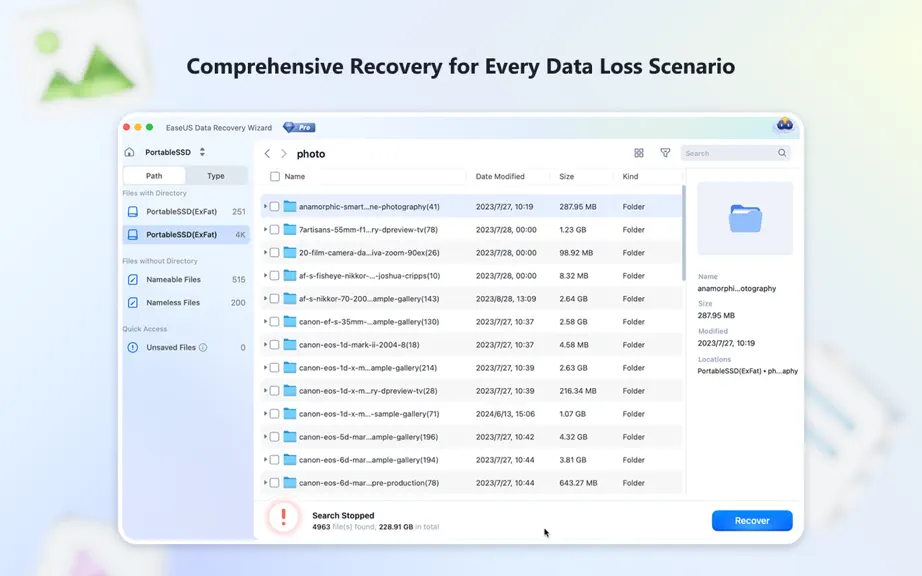
Task: Open Nameable Files category
Action: point(186,280)
